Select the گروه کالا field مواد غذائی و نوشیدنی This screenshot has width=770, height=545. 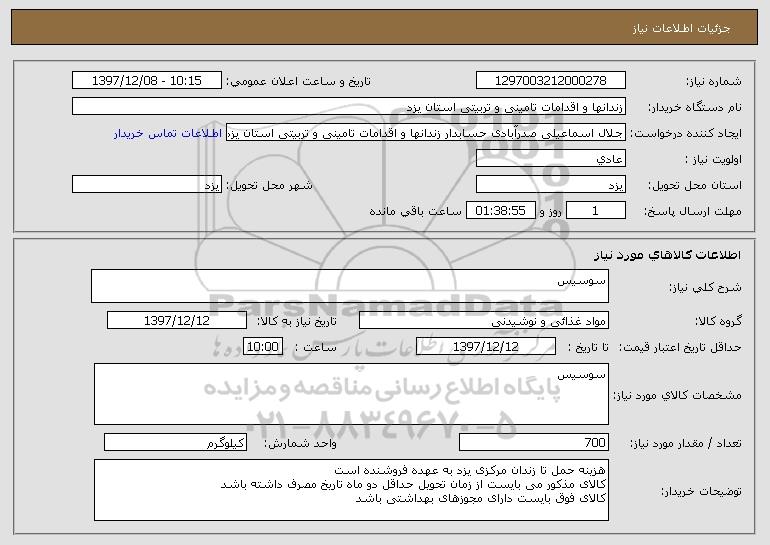point(484,321)
